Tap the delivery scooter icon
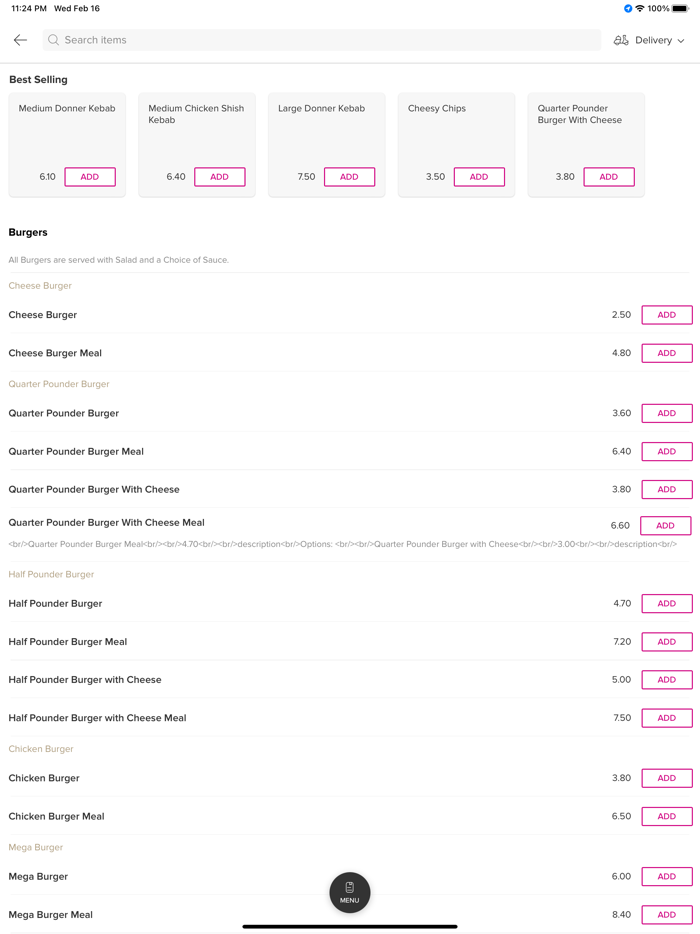Screen dimensions: 700x934 point(621,40)
